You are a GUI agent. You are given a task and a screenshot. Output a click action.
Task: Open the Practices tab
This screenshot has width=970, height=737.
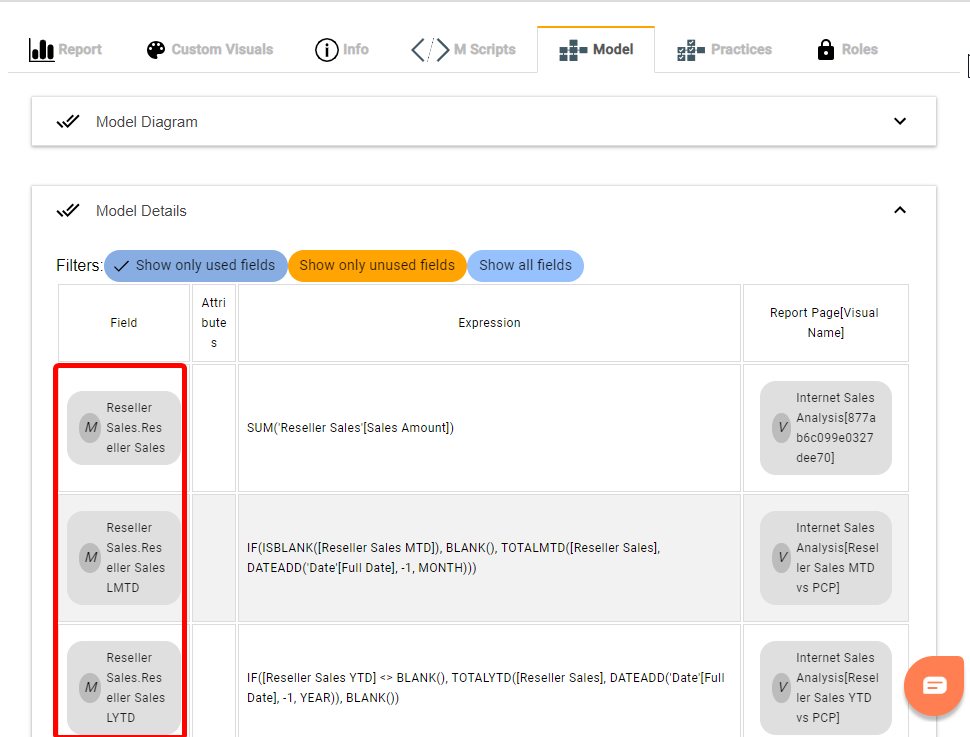click(x=724, y=50)
